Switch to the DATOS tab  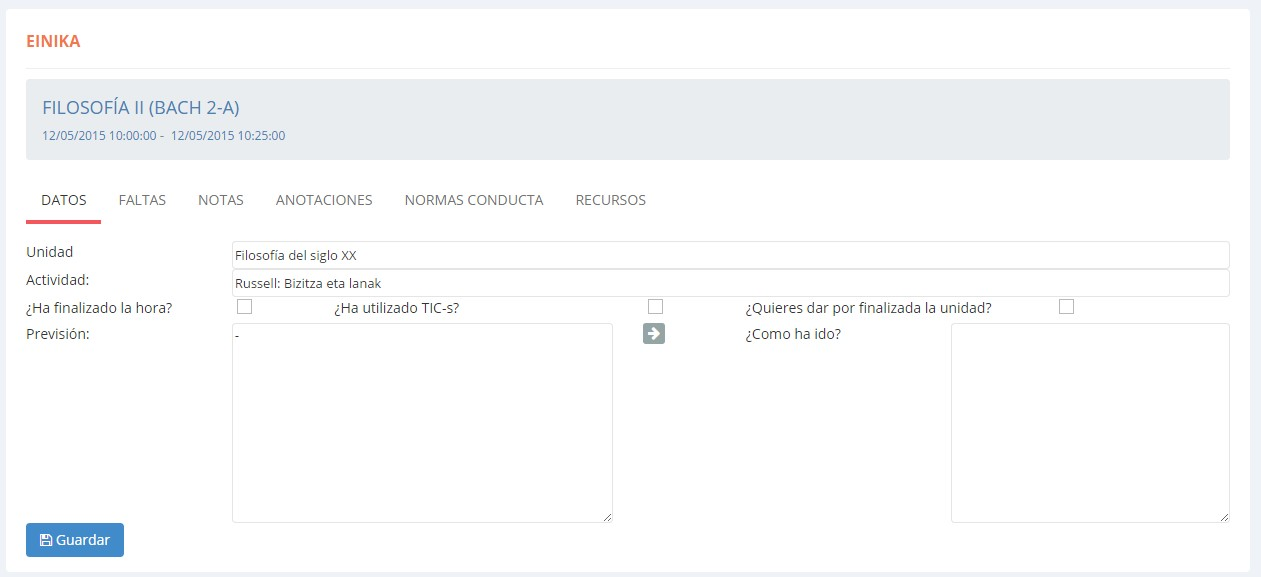(63, 200)
